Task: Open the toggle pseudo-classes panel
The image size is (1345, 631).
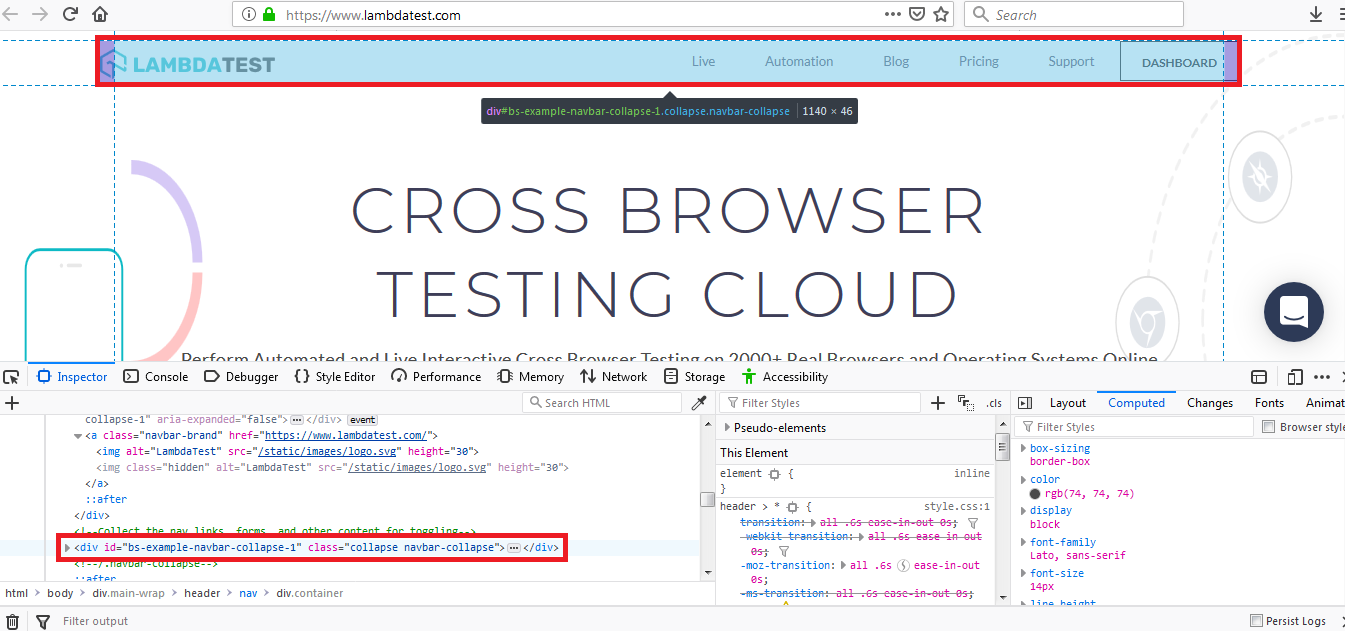Action: [965, 402]
